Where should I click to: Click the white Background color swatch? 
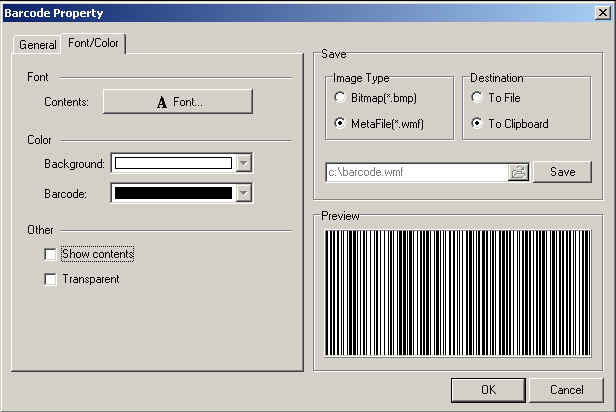(x=173, y=164)
